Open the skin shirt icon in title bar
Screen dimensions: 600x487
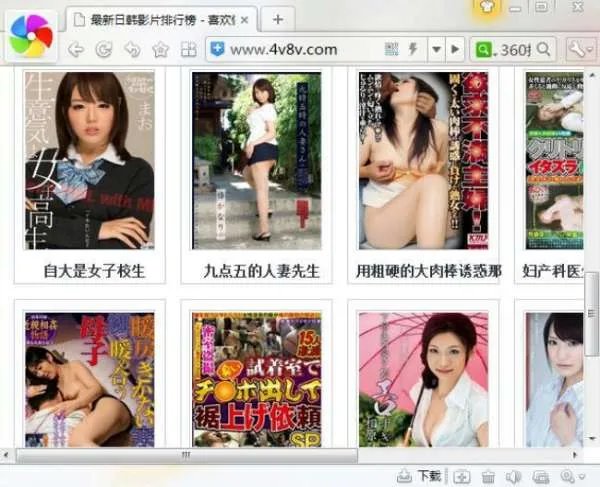[x=486, y=8]
